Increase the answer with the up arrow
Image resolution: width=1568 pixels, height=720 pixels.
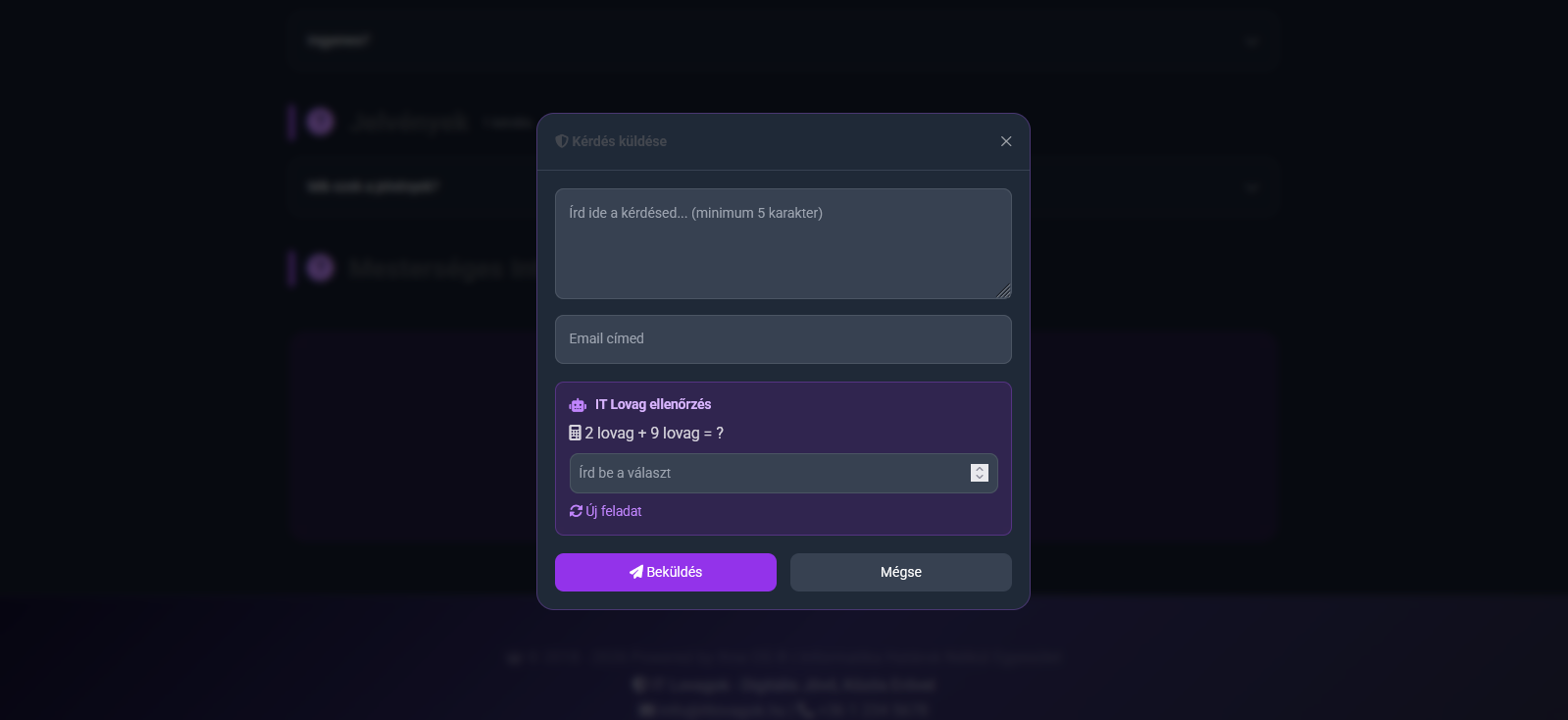pos(980,469)
